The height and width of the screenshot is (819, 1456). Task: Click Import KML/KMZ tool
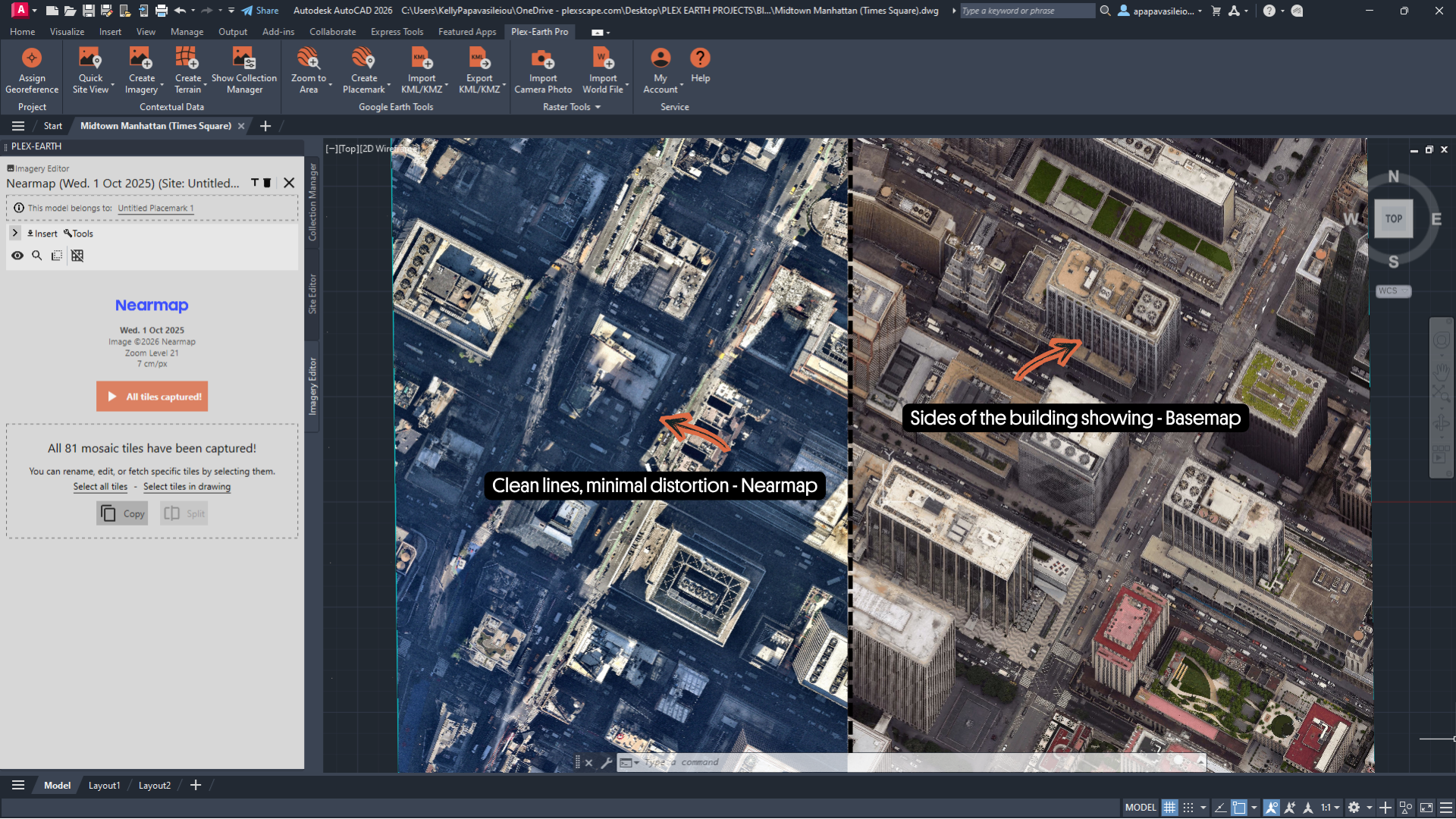coord(422,71)
